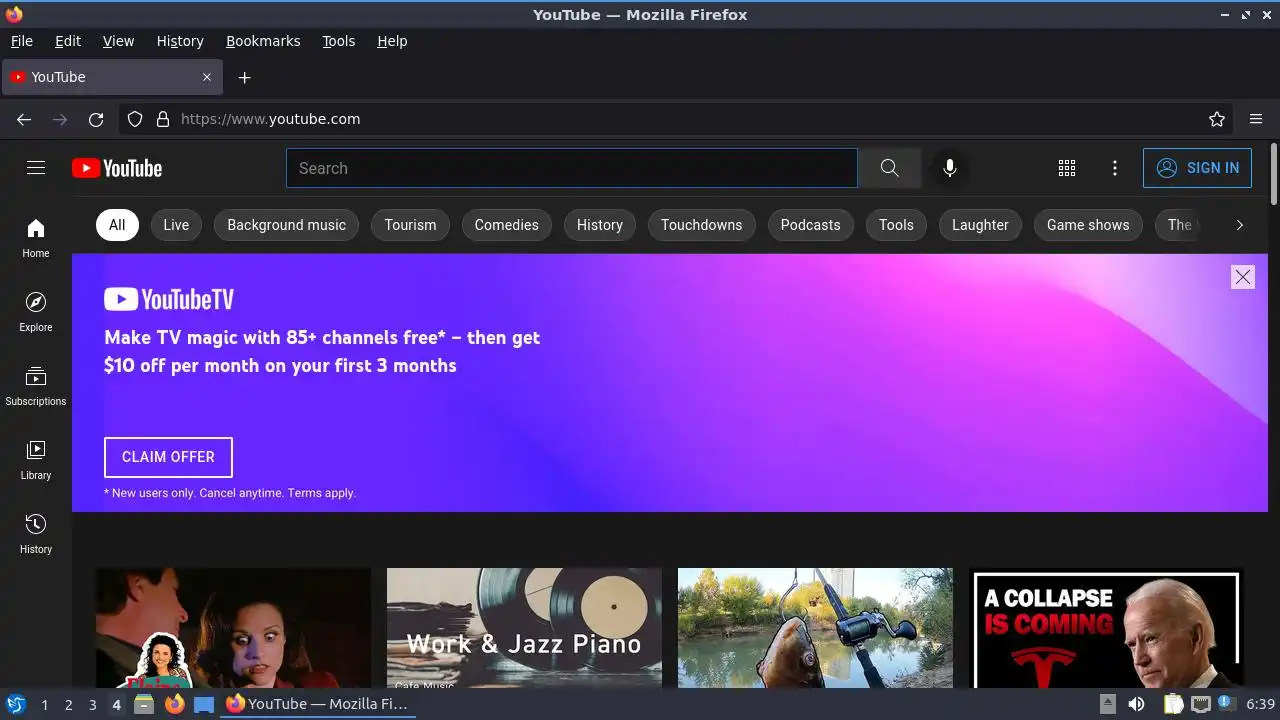Open the Edit menu
The height and width of the screenshot is (720, 1280).
[x=68, y=41]
